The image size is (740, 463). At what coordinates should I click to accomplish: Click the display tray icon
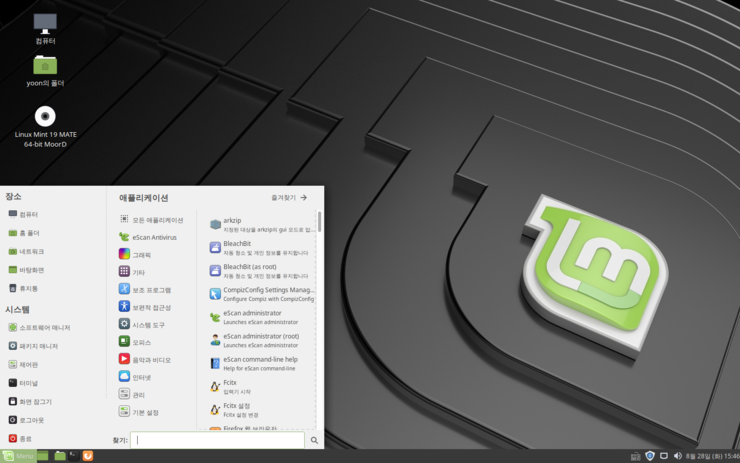pyautogui.click(x=664, y=456)
